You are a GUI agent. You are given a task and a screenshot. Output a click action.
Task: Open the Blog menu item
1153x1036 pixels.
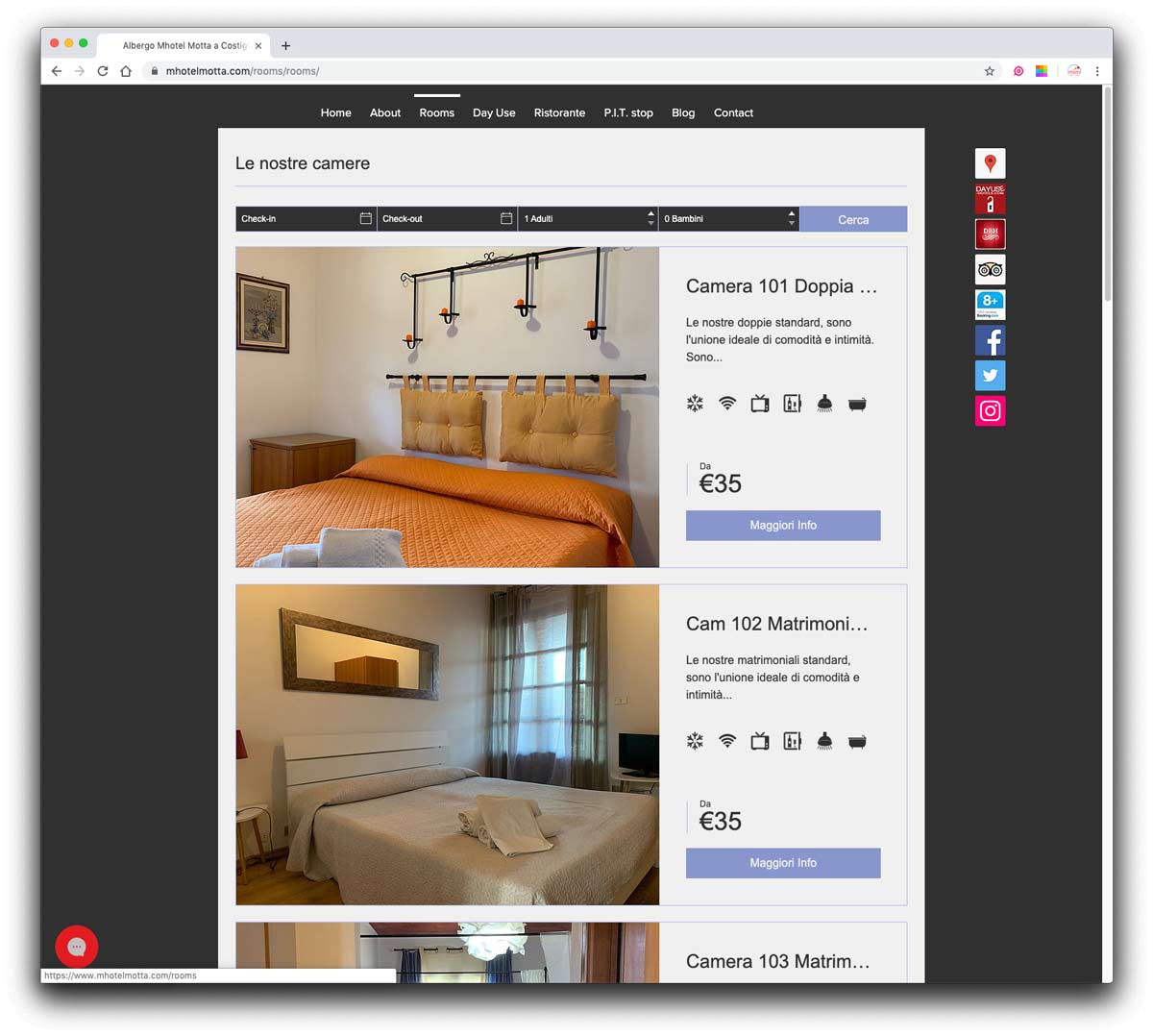683,112
